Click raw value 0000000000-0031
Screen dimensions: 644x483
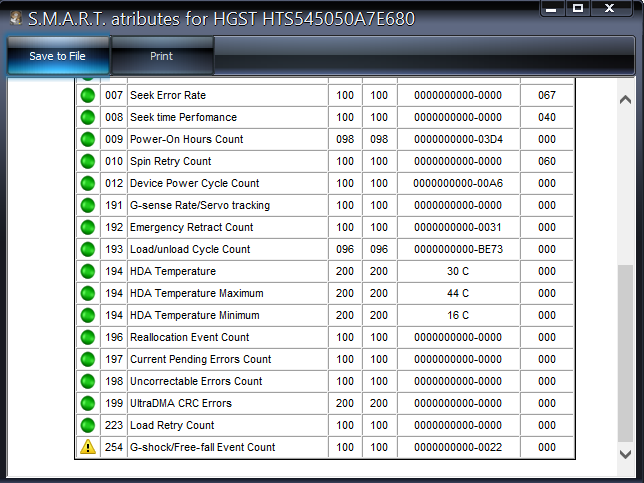point(458,227)
